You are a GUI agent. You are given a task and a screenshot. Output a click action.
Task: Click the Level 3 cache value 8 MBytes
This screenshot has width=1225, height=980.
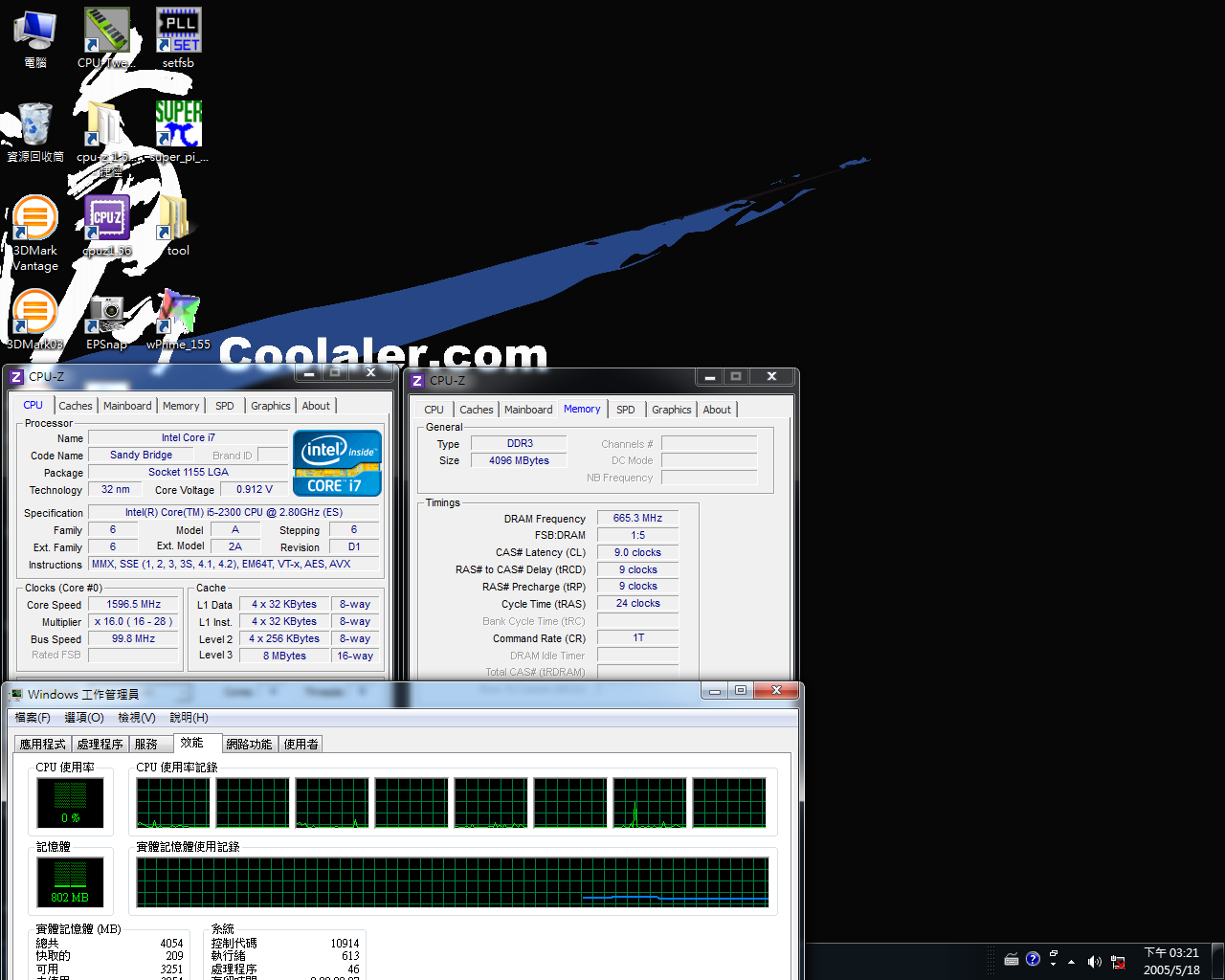pyautogui.click(x=285, y=657)
